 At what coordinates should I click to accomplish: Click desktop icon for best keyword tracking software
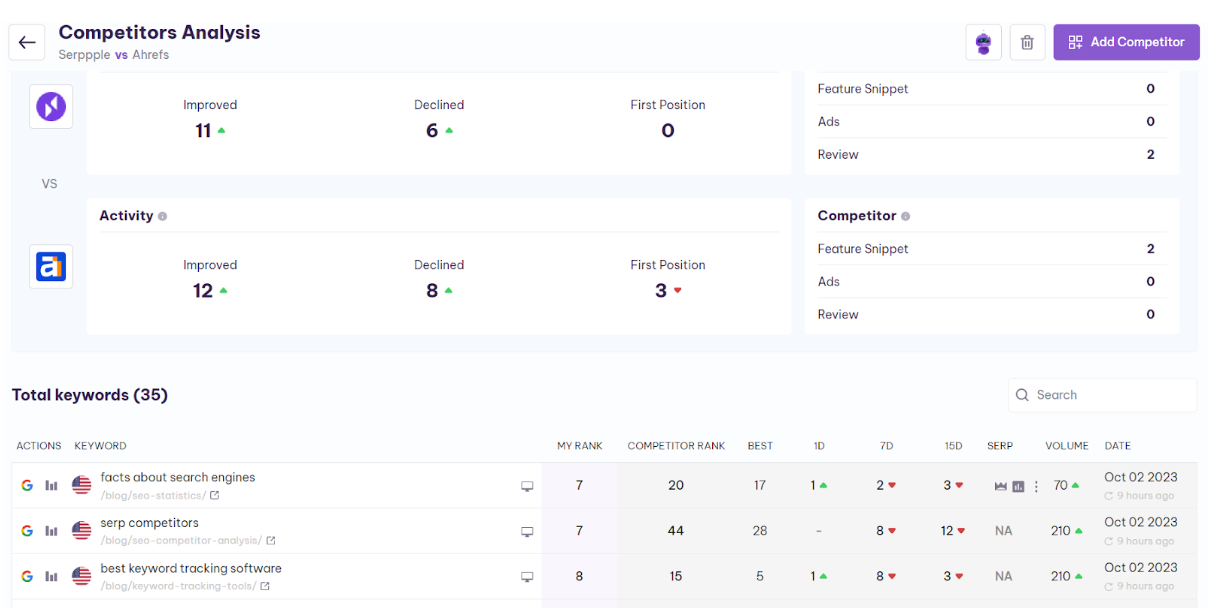pyautogui.click(x=527, y=577)
